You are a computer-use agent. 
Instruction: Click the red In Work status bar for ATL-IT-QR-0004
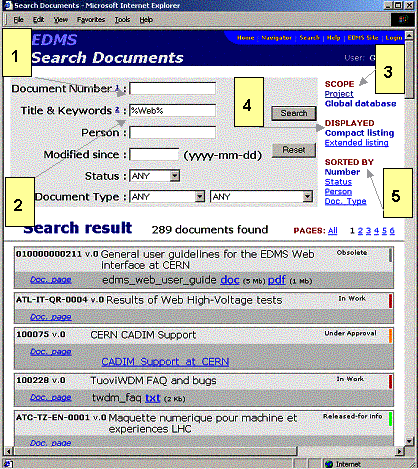[391, 301]
